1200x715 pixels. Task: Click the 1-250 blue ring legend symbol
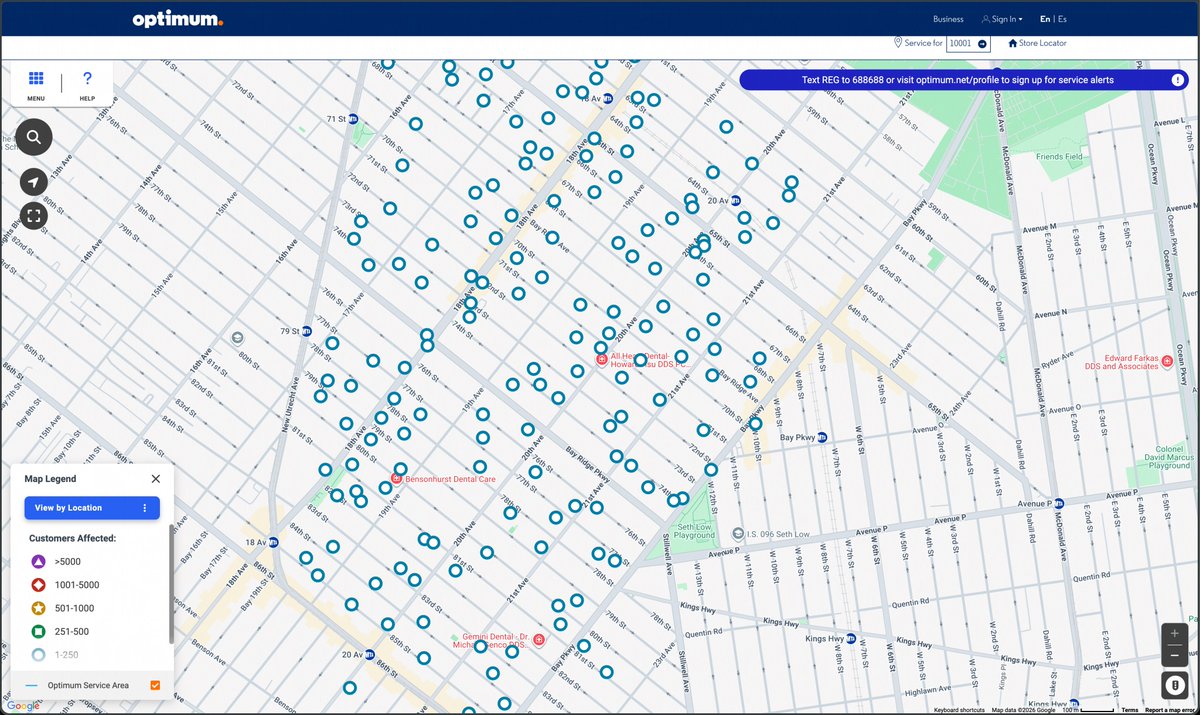click(37, 655)
